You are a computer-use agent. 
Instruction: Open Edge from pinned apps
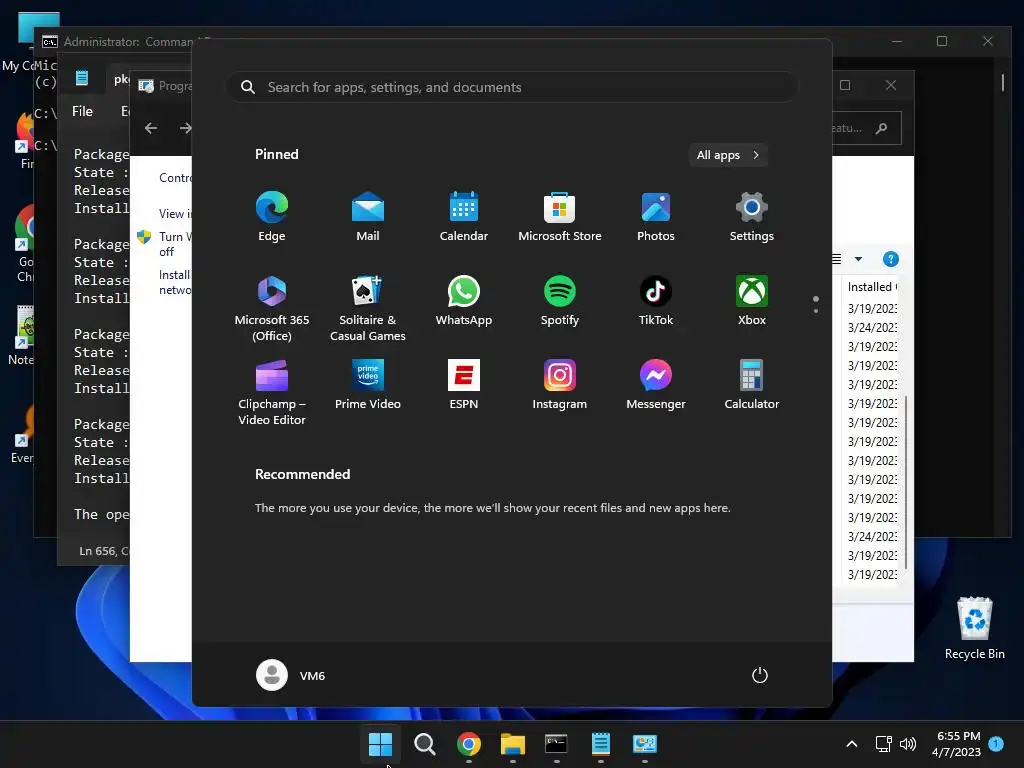(x=272, y=217)
